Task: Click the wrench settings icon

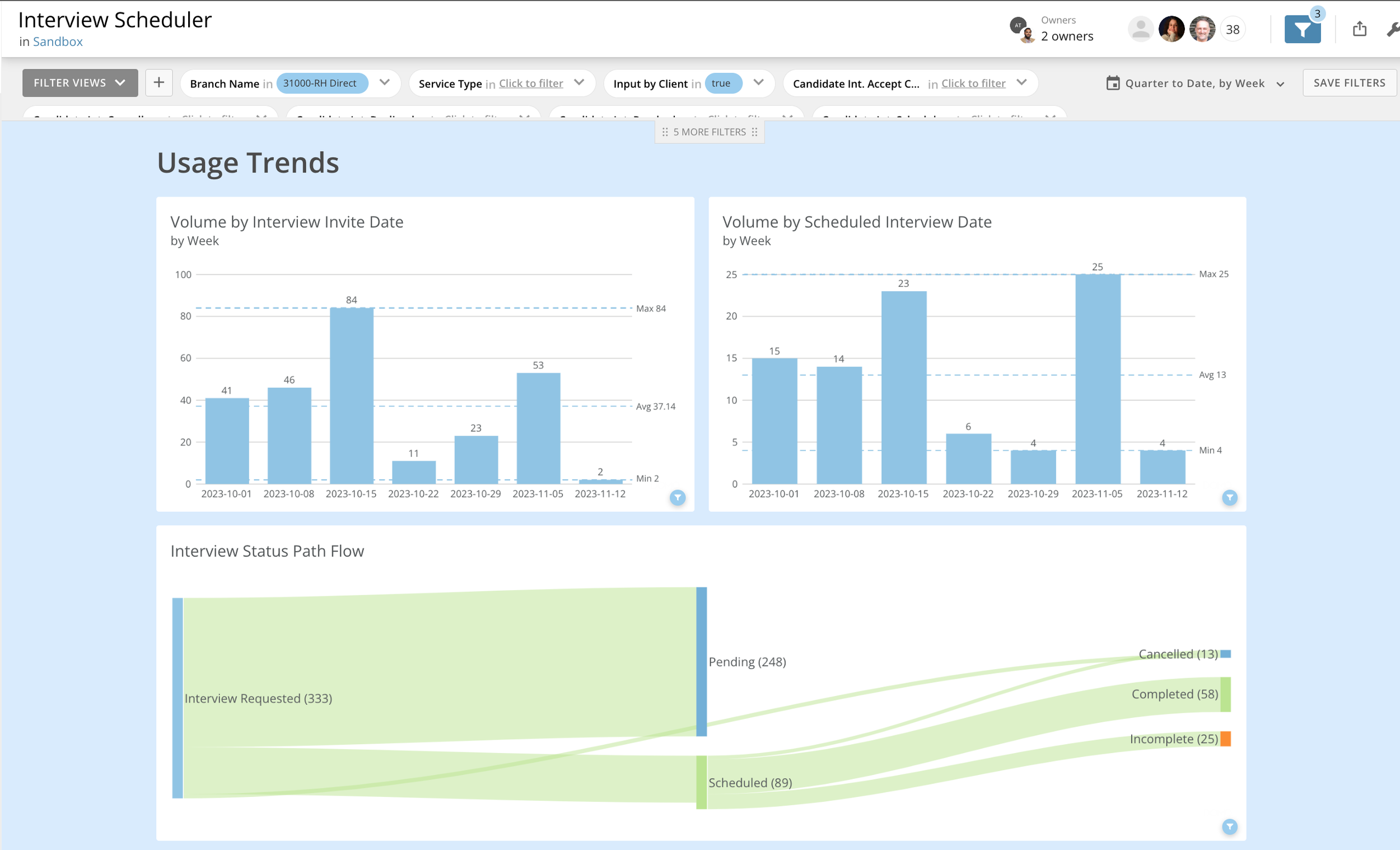Action: click(x=1393, y=29)
